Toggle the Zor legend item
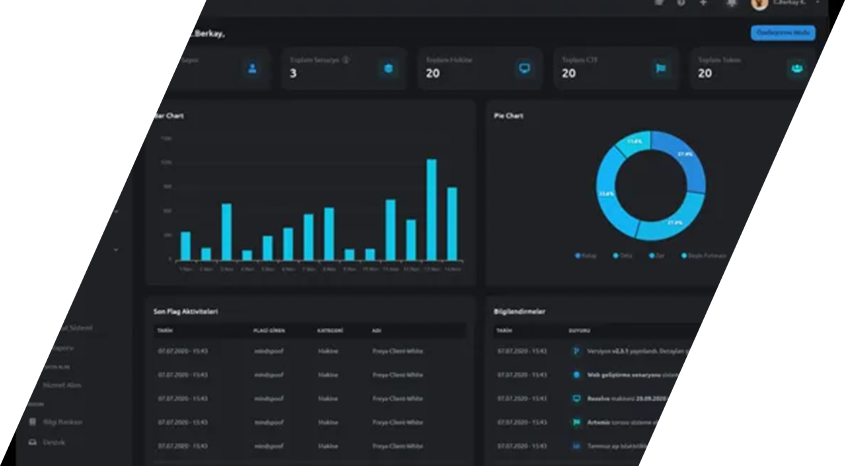The width and height of the screenshot is (845, 466). point(656,256)
